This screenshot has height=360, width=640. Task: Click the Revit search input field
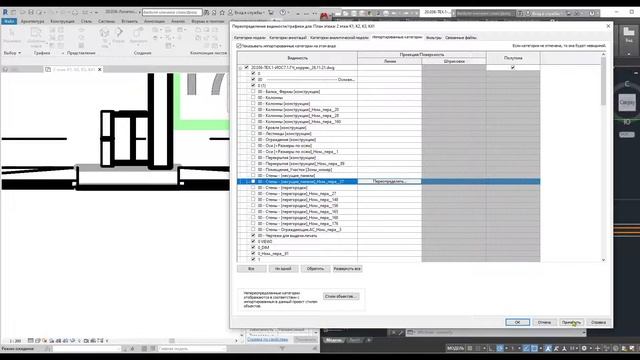172,13
